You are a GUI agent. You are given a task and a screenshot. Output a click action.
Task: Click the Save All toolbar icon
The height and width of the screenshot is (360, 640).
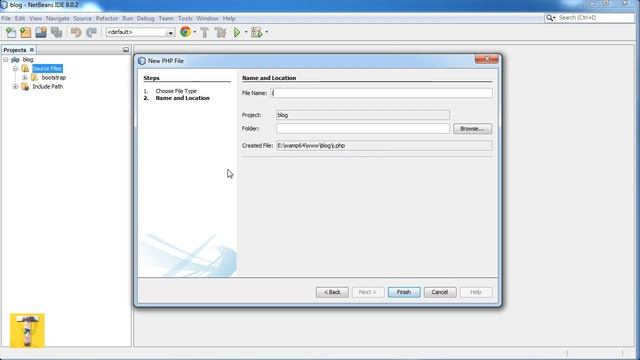click(x=56, y=32)
